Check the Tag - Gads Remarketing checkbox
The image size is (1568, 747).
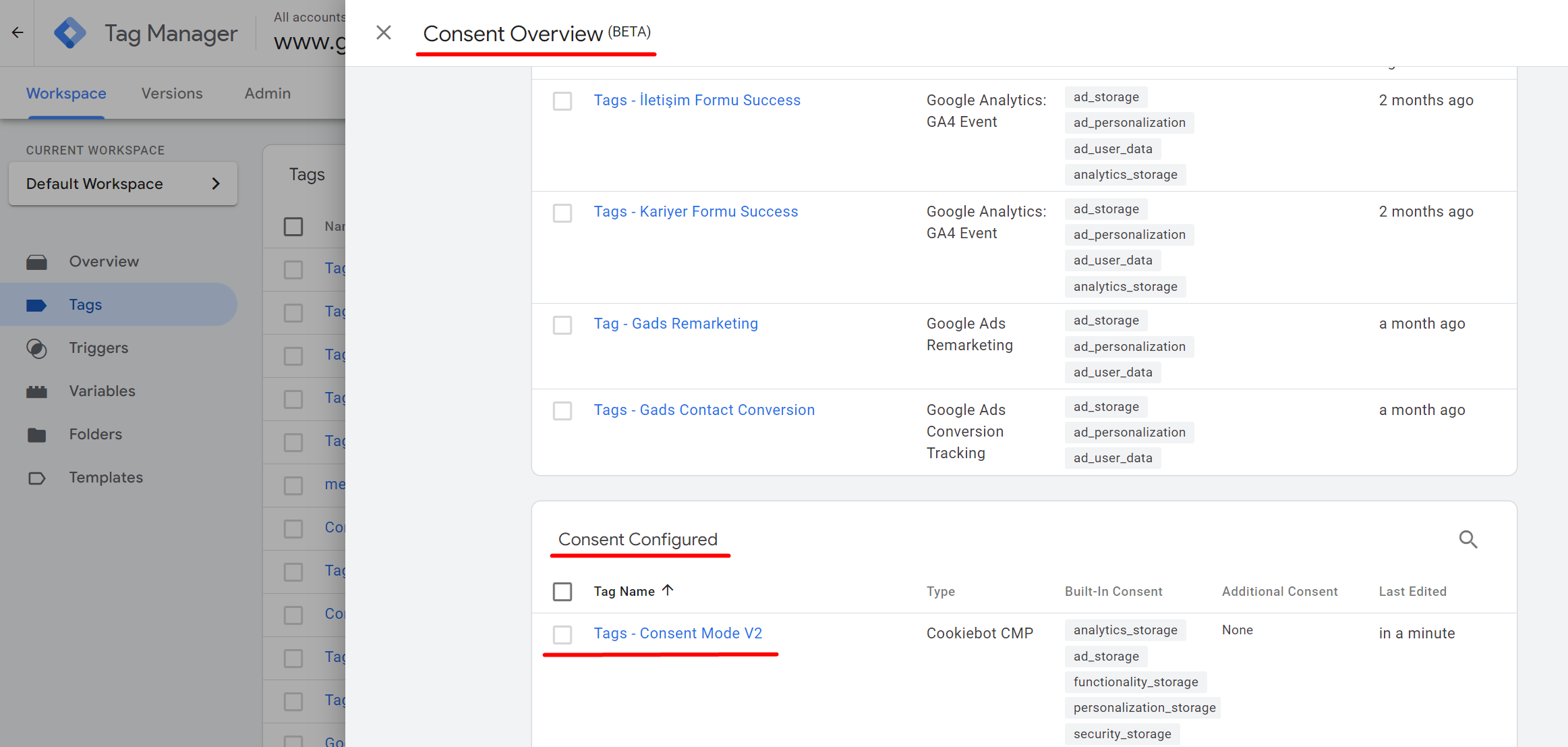coord(562,325)
